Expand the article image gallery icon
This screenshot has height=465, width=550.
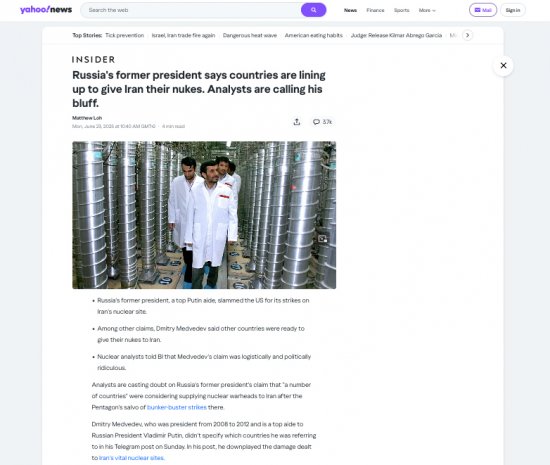tap(322, 239)
